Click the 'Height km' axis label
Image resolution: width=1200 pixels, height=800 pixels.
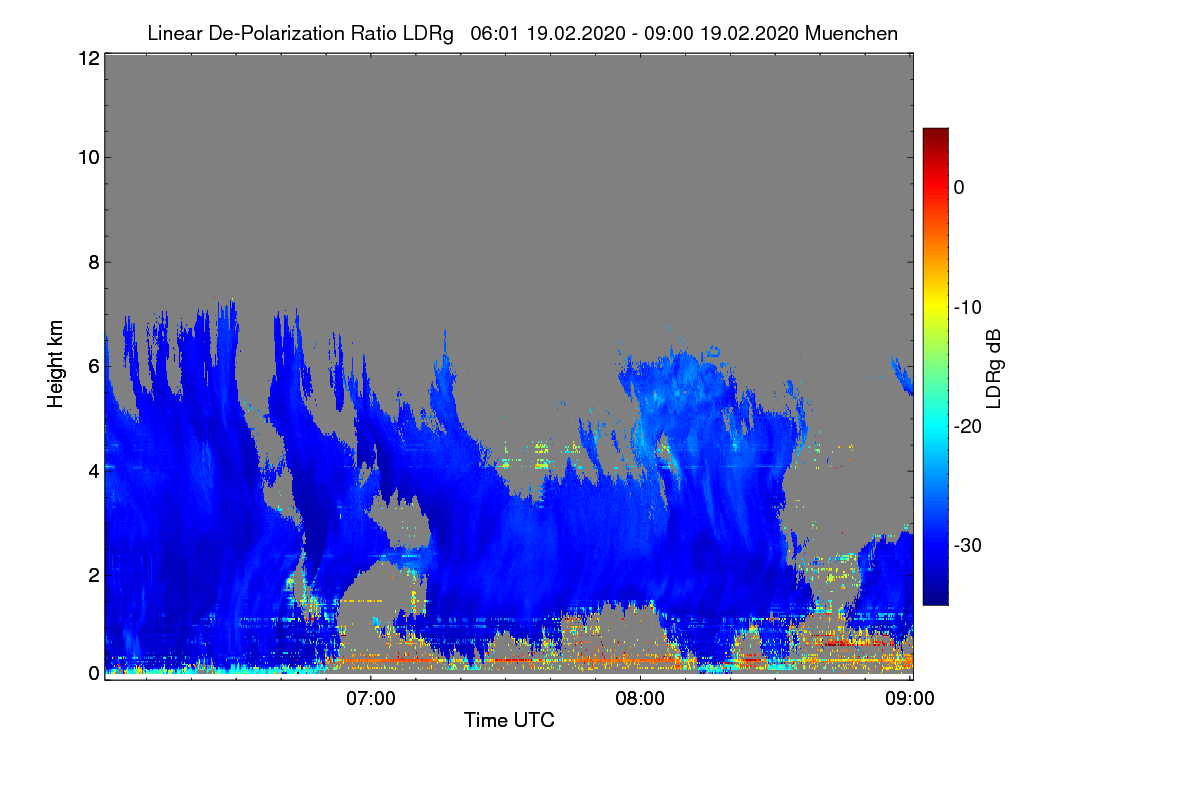55,364
